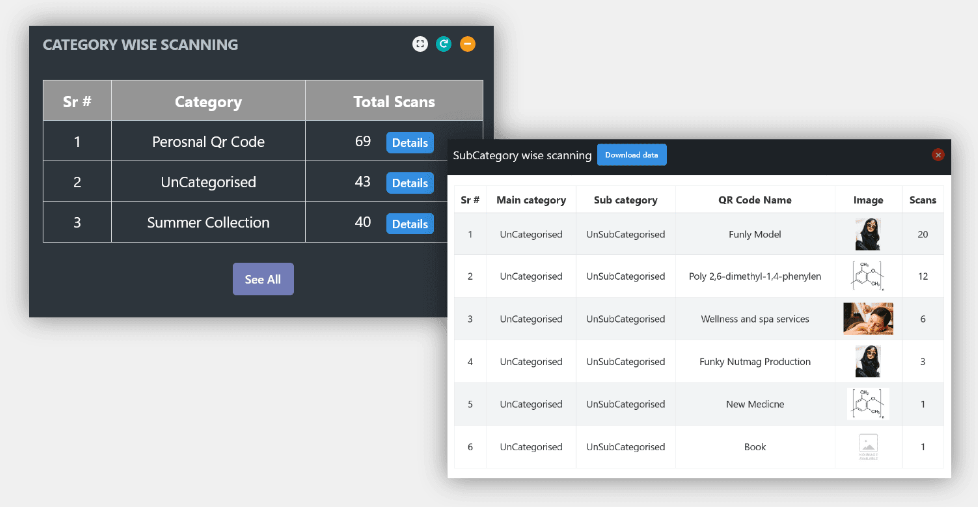Click the Download data button
The width and height of the screenshot is (978, 507).
[631, 155]
